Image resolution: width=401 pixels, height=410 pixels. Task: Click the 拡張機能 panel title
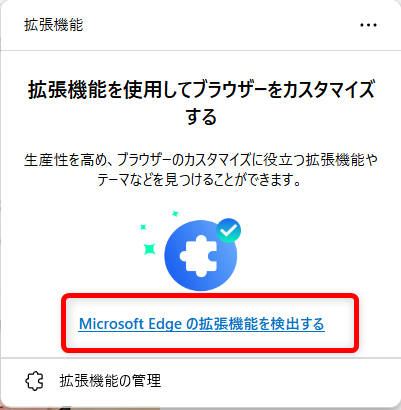point(53,25)
